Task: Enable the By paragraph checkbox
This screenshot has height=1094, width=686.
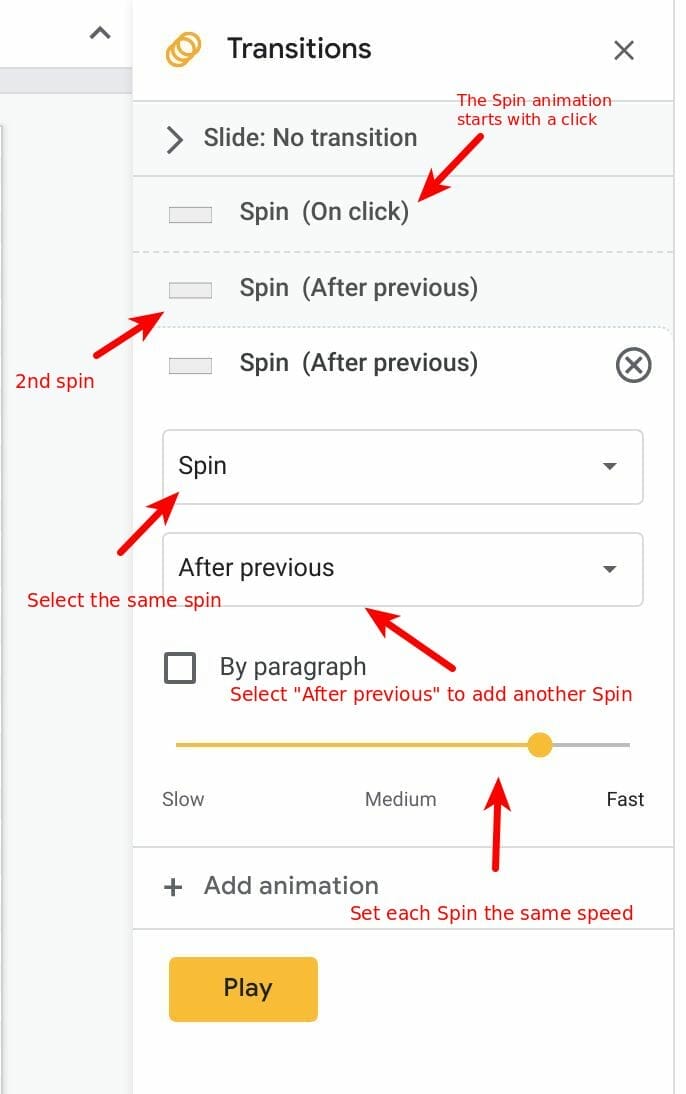Action: (180, 668)
